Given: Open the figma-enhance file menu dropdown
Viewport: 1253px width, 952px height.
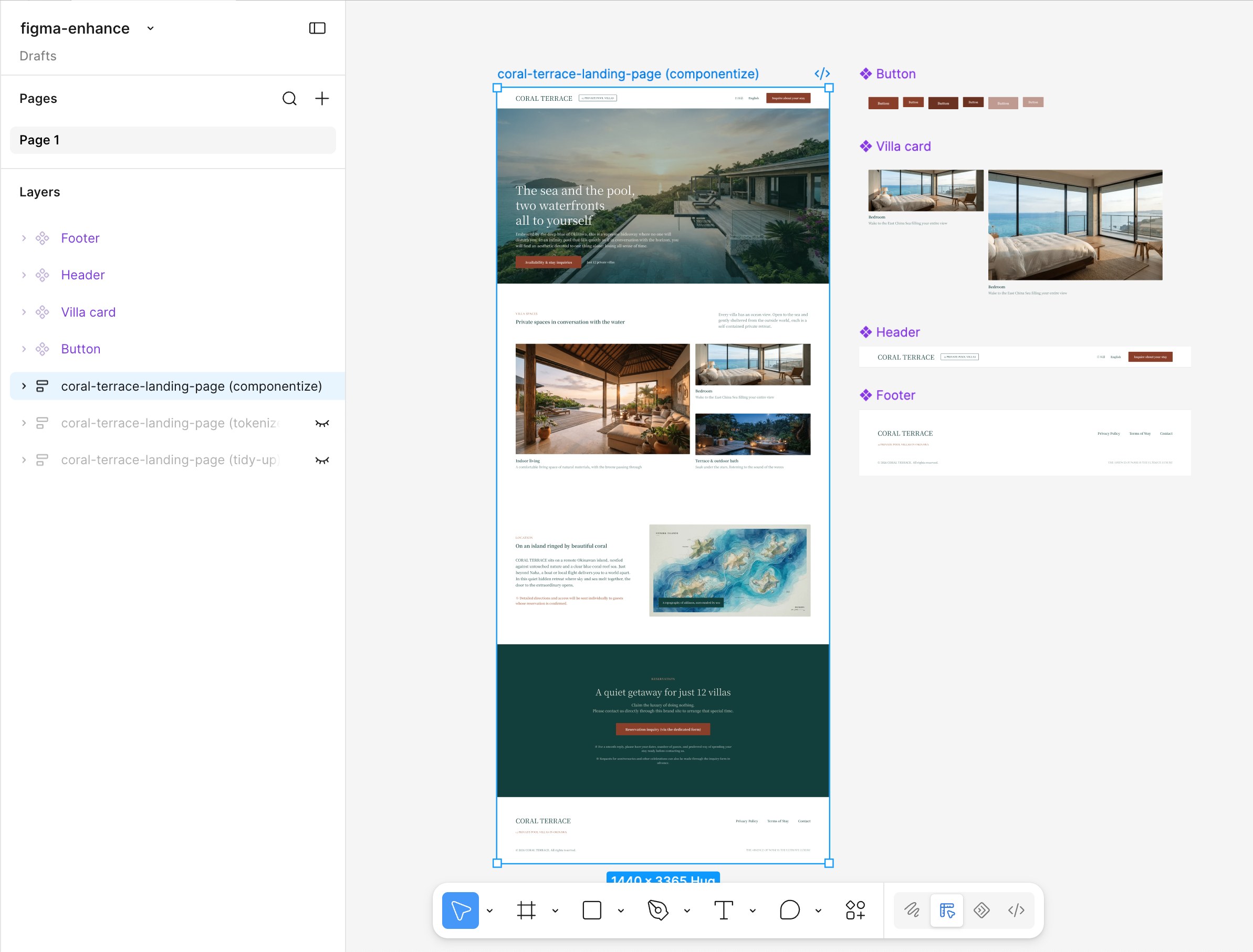Looking at the screenshot, I should [150, 28].
